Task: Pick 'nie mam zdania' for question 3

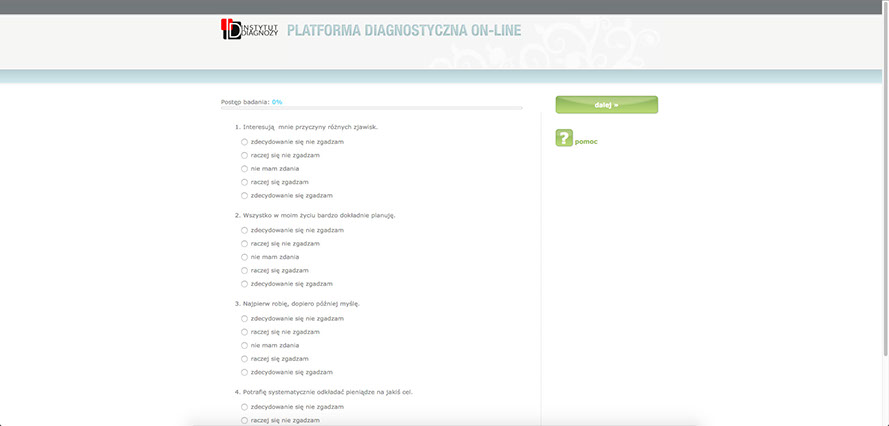Action: [244, 345]
